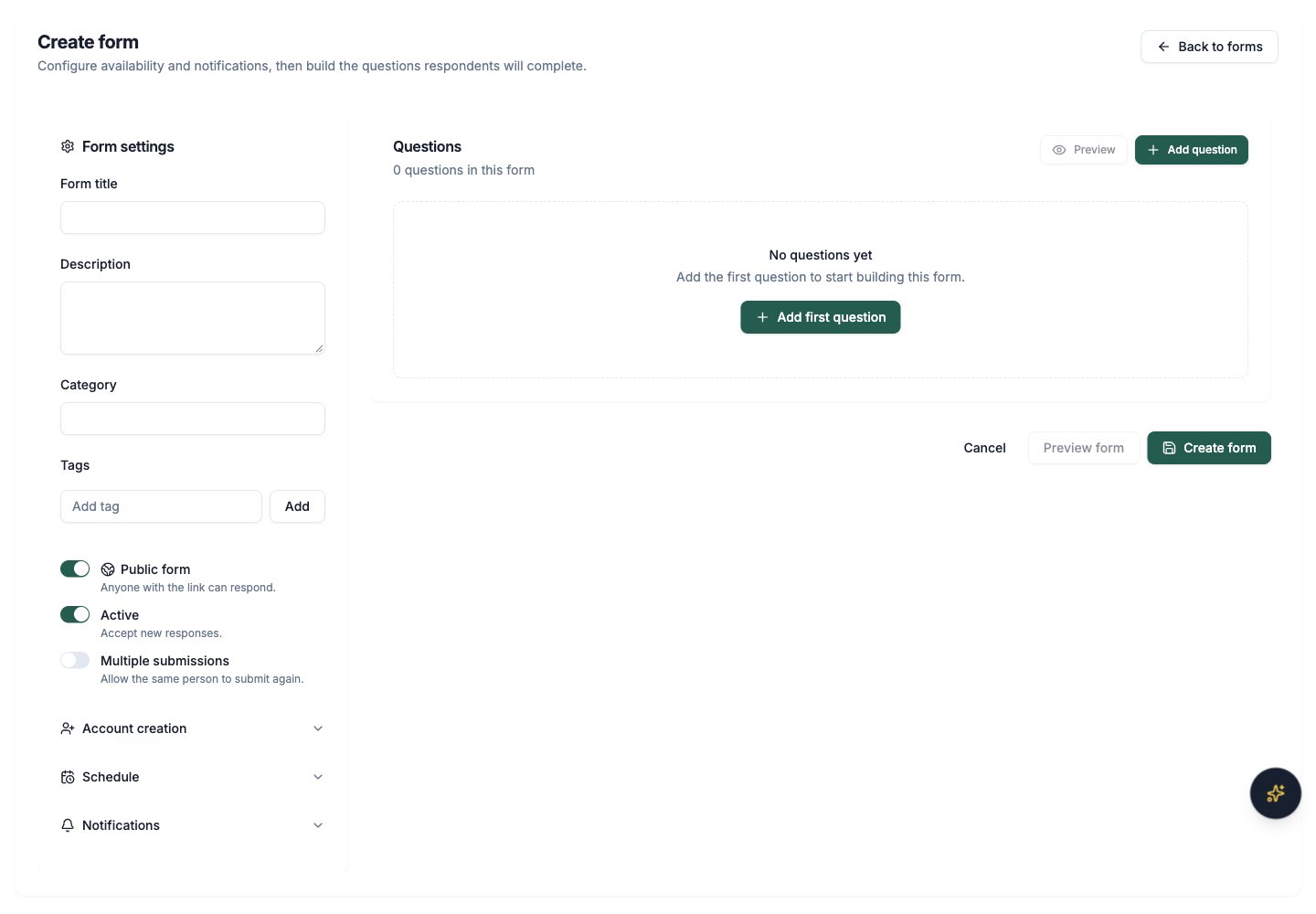The height and width of the screenshot is (914, 1316).
Task: Click the Add tag input field
Action: click(x=161, y=506)
